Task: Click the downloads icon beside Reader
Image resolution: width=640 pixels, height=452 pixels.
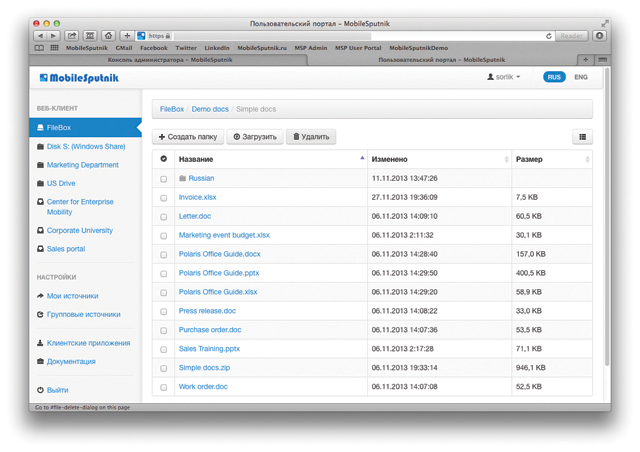Action: coord(599,36)
